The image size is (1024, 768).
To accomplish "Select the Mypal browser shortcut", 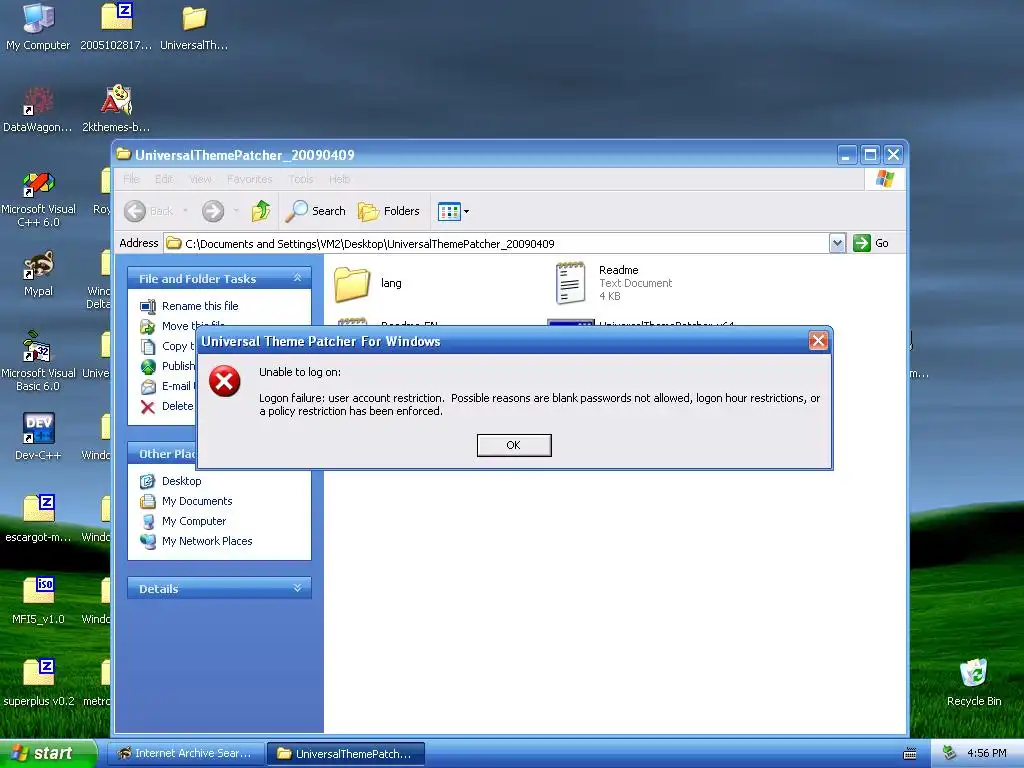I will click(x=38, y=274).
